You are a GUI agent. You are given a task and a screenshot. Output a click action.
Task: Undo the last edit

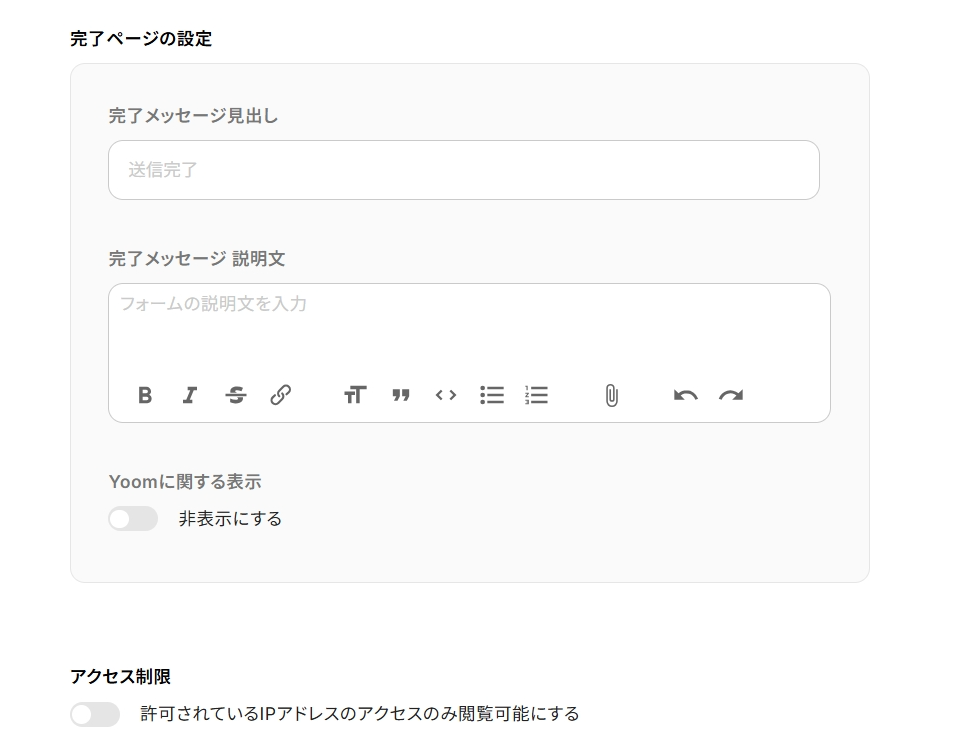[685, 395]
